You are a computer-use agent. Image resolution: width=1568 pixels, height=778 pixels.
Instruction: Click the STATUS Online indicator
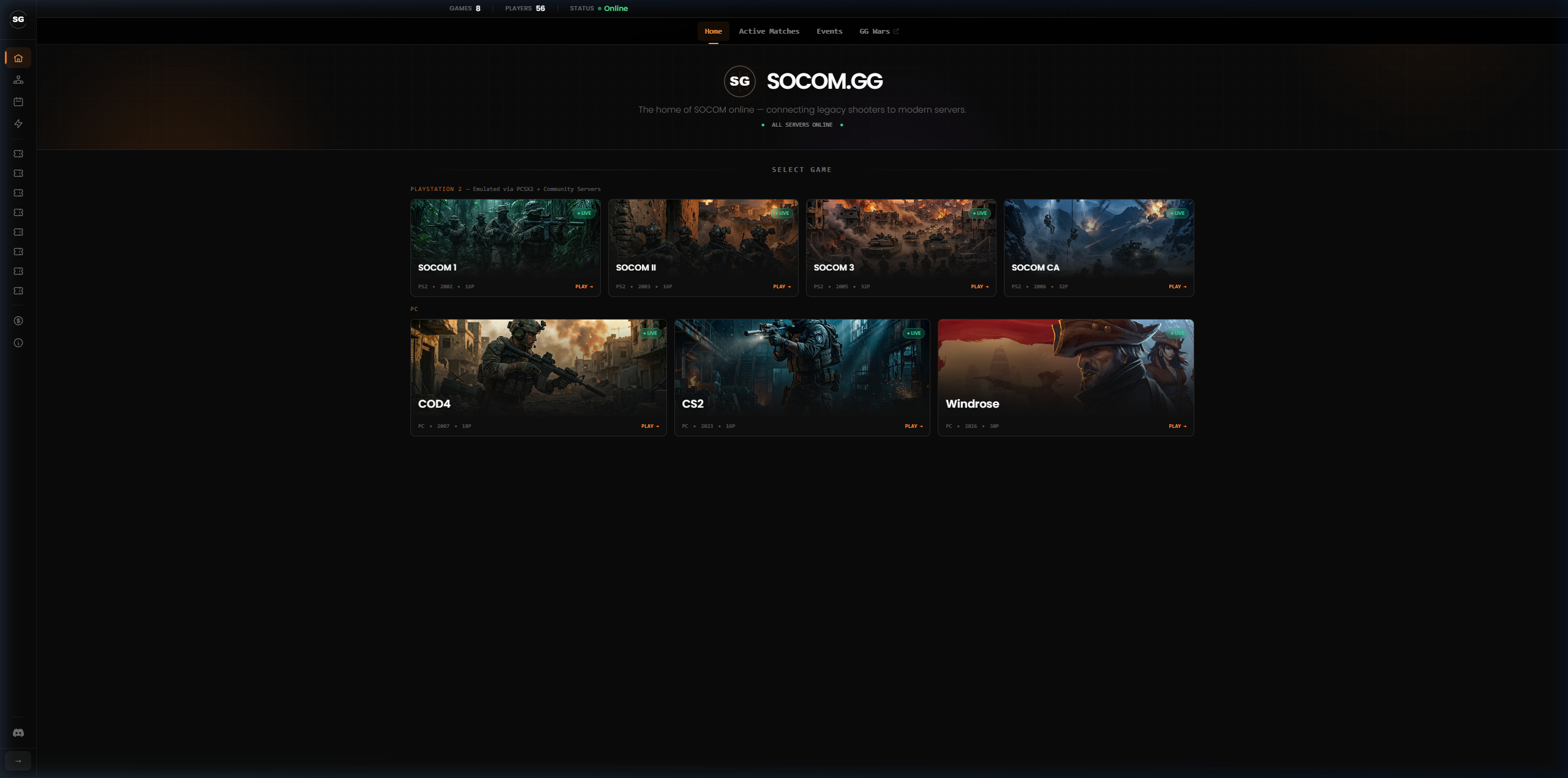[598, 9]
